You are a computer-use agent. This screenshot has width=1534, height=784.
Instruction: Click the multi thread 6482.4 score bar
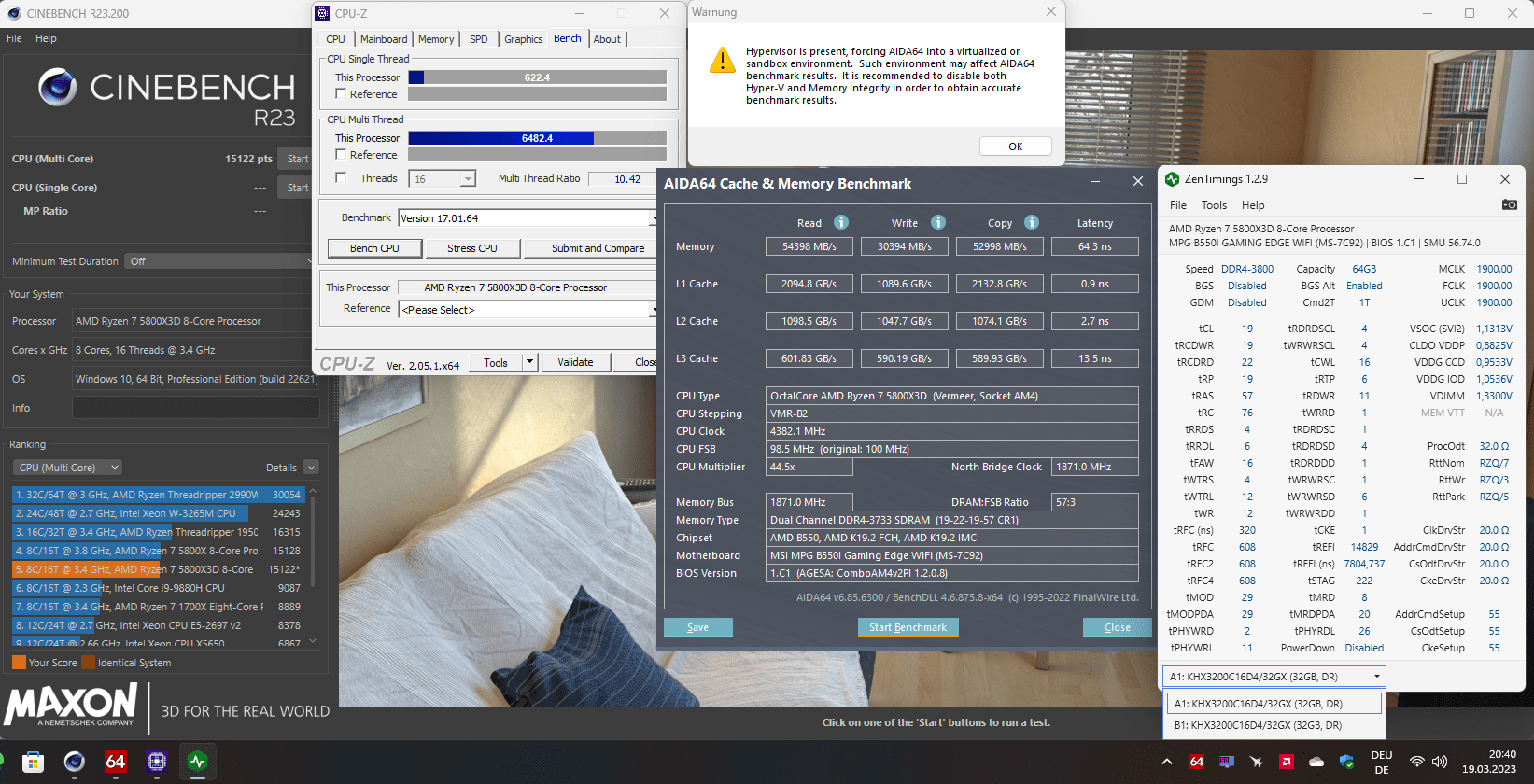(537, 138)
